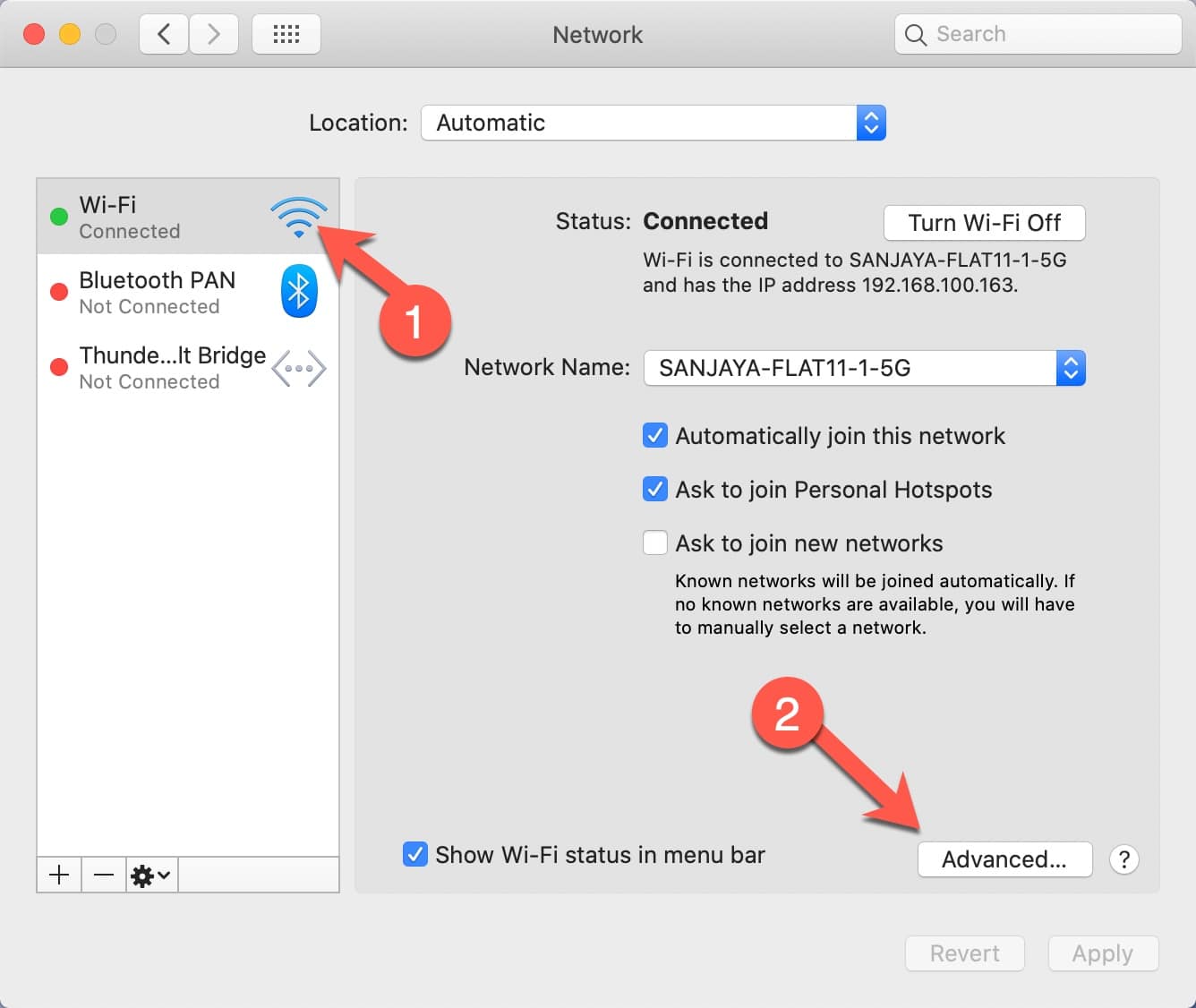Image resolution: width=1196 pixels, height=1008 pixels.
Task: Click the Revert button
Action: pyautogui.click(x=965, y=953)
